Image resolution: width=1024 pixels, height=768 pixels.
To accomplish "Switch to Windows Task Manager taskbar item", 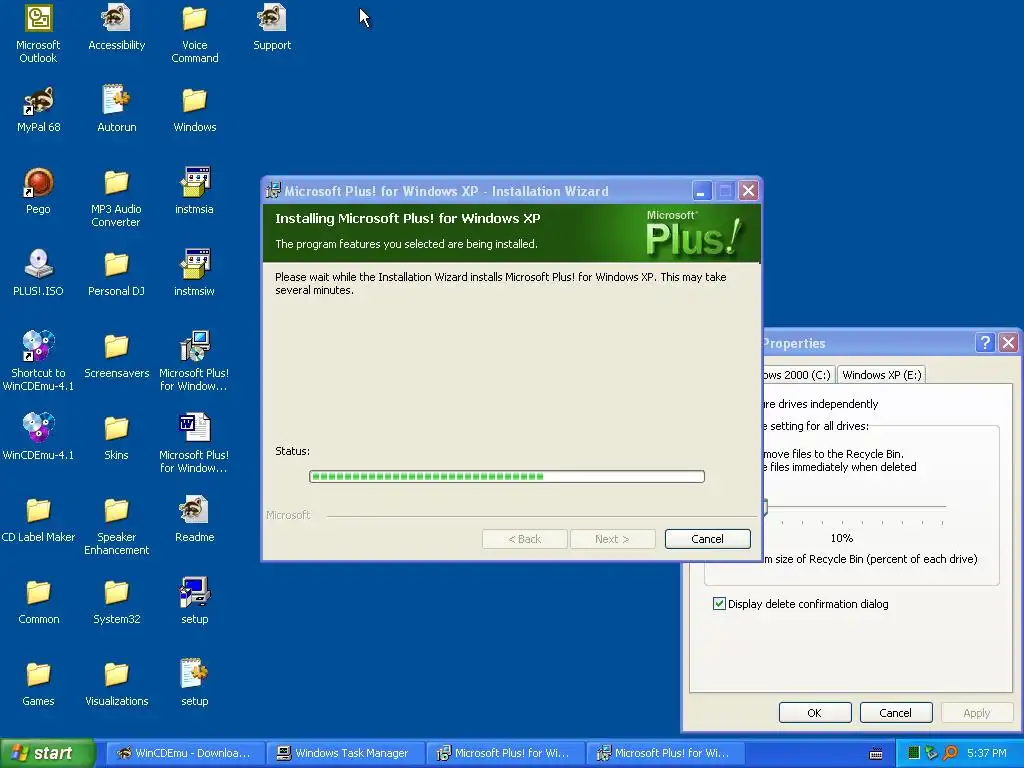I will click(344, 753).
